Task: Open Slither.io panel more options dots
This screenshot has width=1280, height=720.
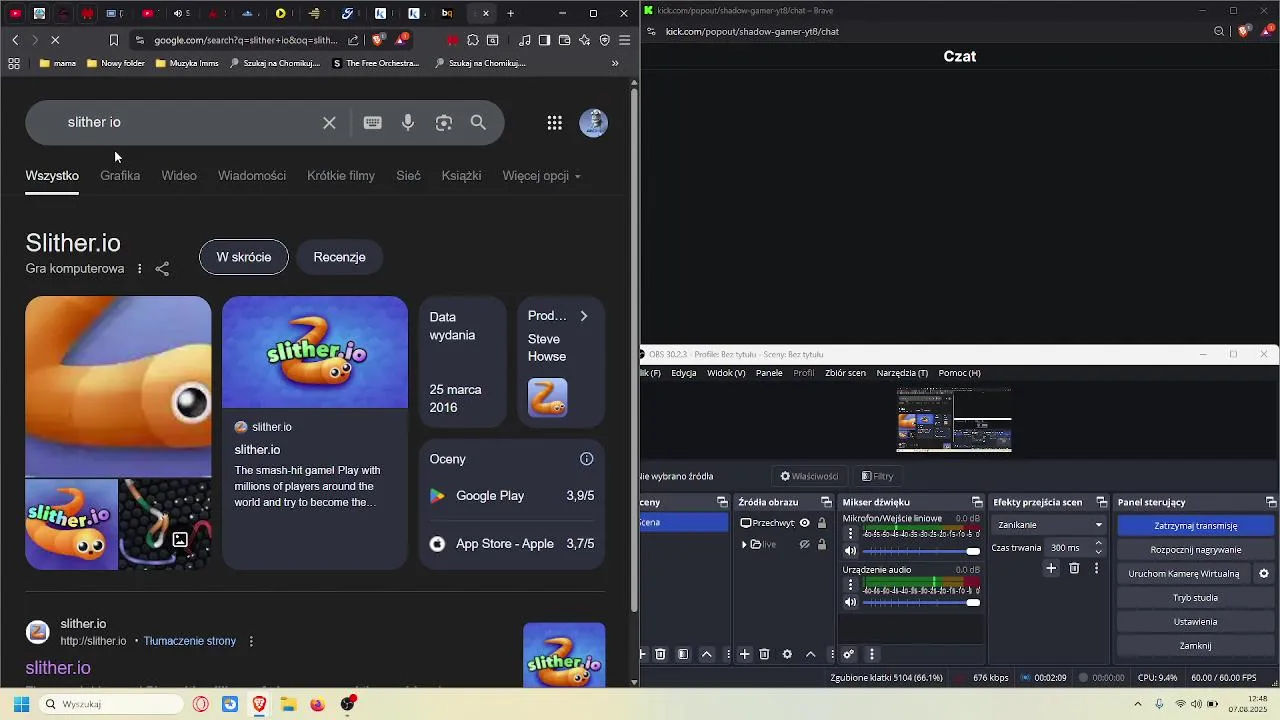Action: tap(140, 269)
